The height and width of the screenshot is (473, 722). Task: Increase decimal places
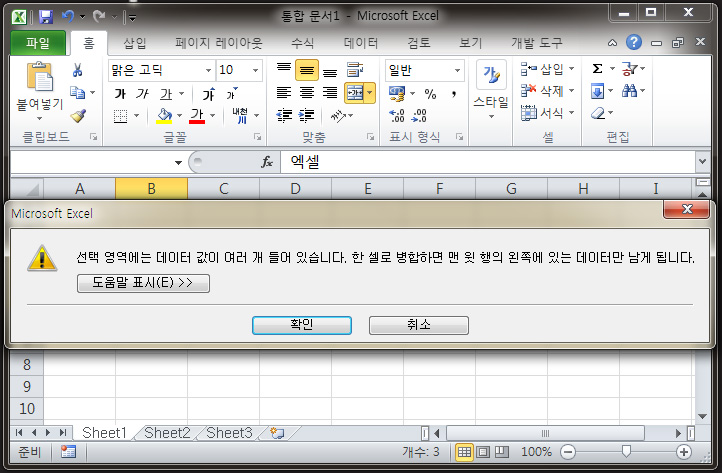(x=396, y=116)
